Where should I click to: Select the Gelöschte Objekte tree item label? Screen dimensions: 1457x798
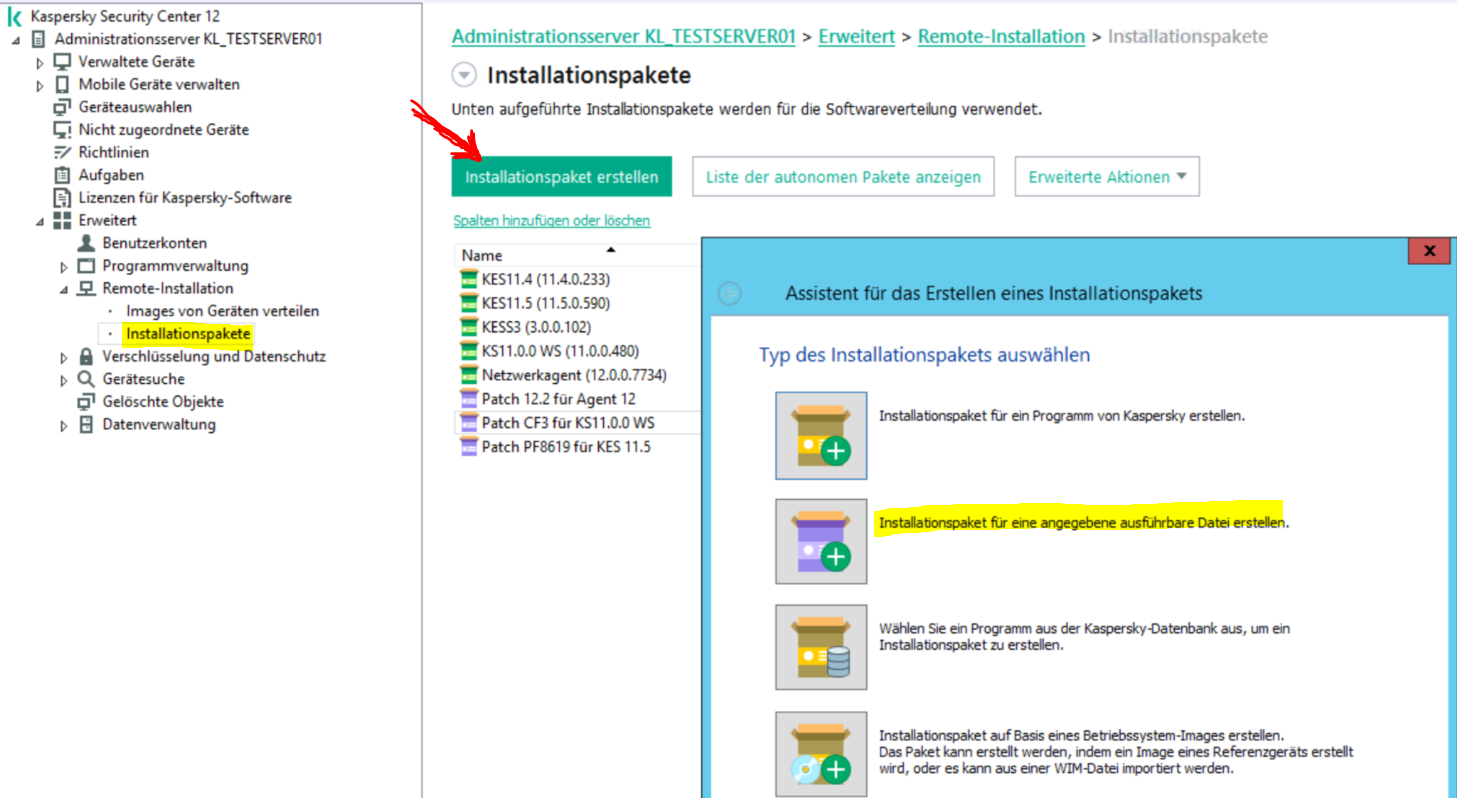[x=163, y=402]
